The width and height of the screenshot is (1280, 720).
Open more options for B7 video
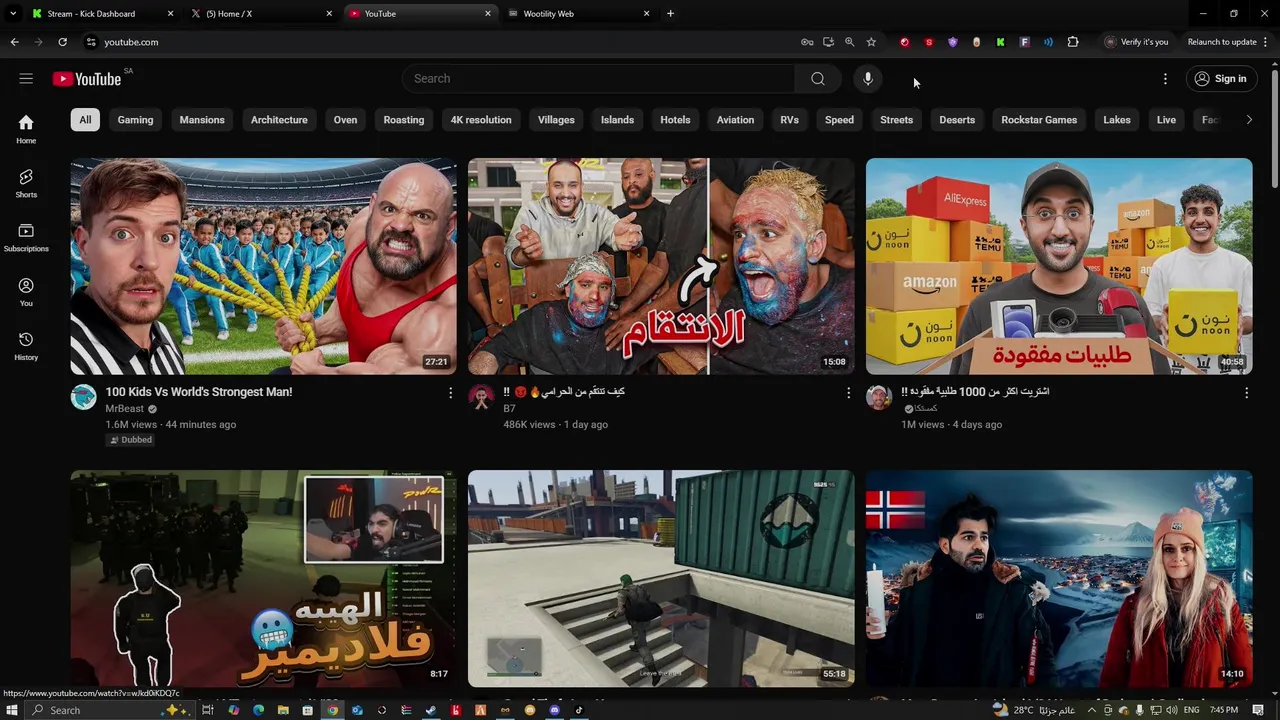click(848, 393)
